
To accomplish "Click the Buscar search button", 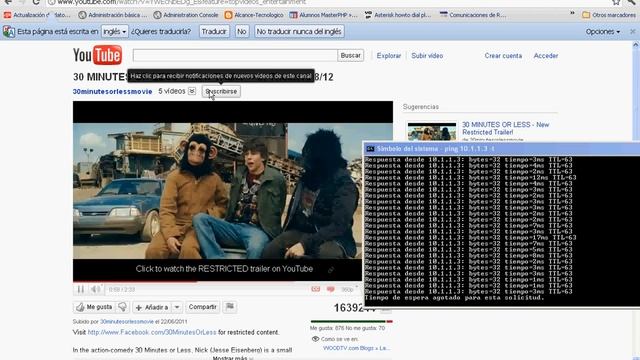I will tap(351, 56).
